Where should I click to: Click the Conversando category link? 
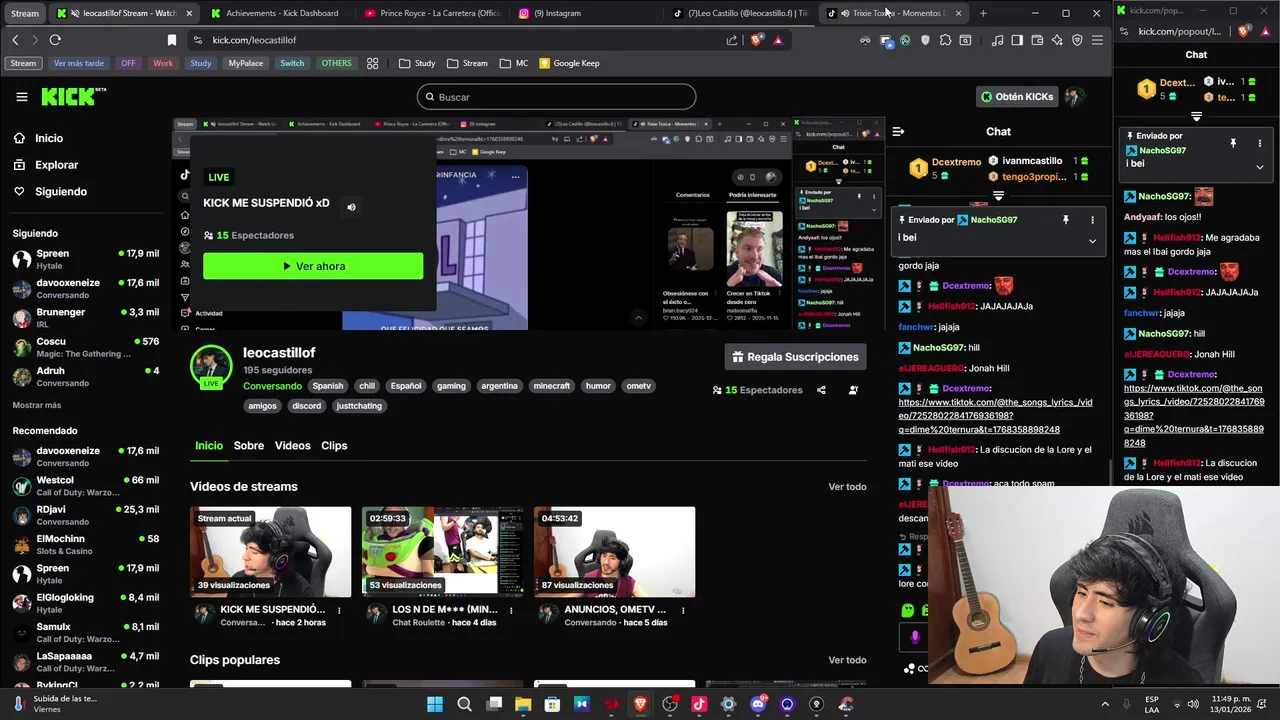(x=272, y=386)
